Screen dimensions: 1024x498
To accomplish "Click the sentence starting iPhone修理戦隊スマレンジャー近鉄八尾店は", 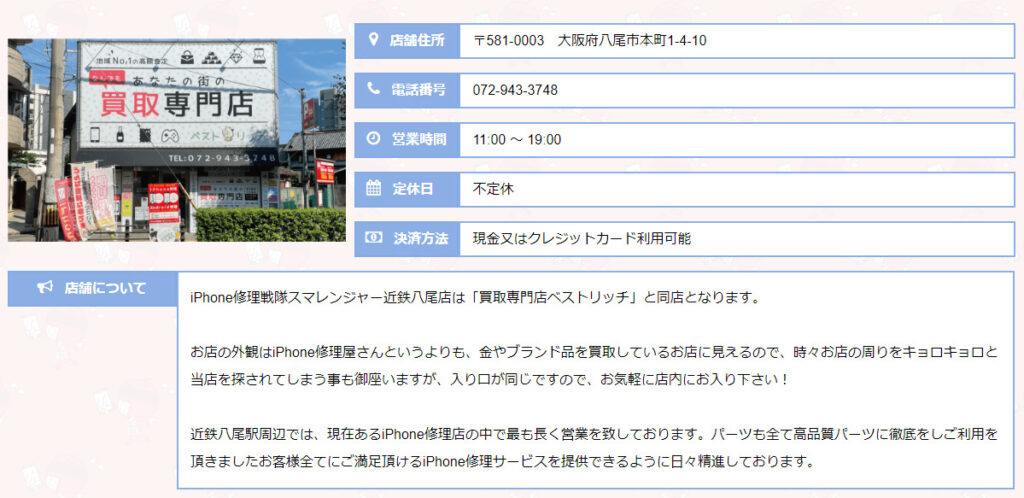I will (475, 298).
